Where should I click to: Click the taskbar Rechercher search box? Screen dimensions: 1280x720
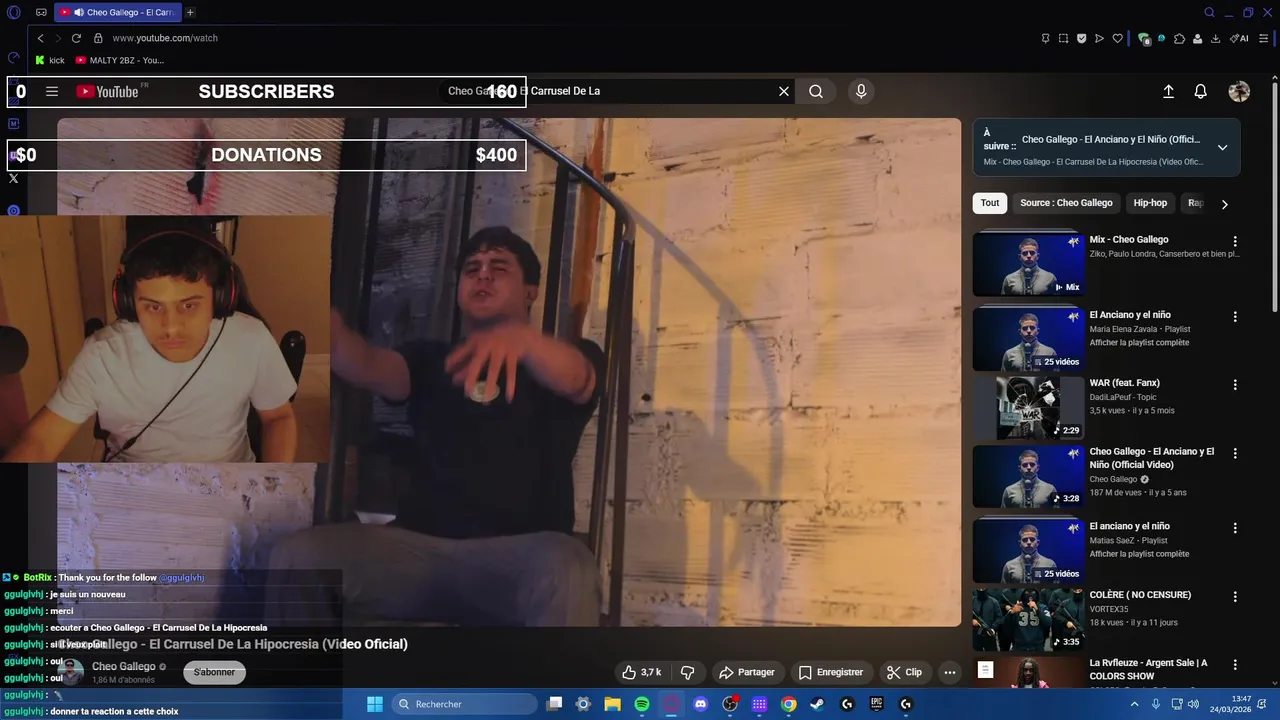(465, 704)
